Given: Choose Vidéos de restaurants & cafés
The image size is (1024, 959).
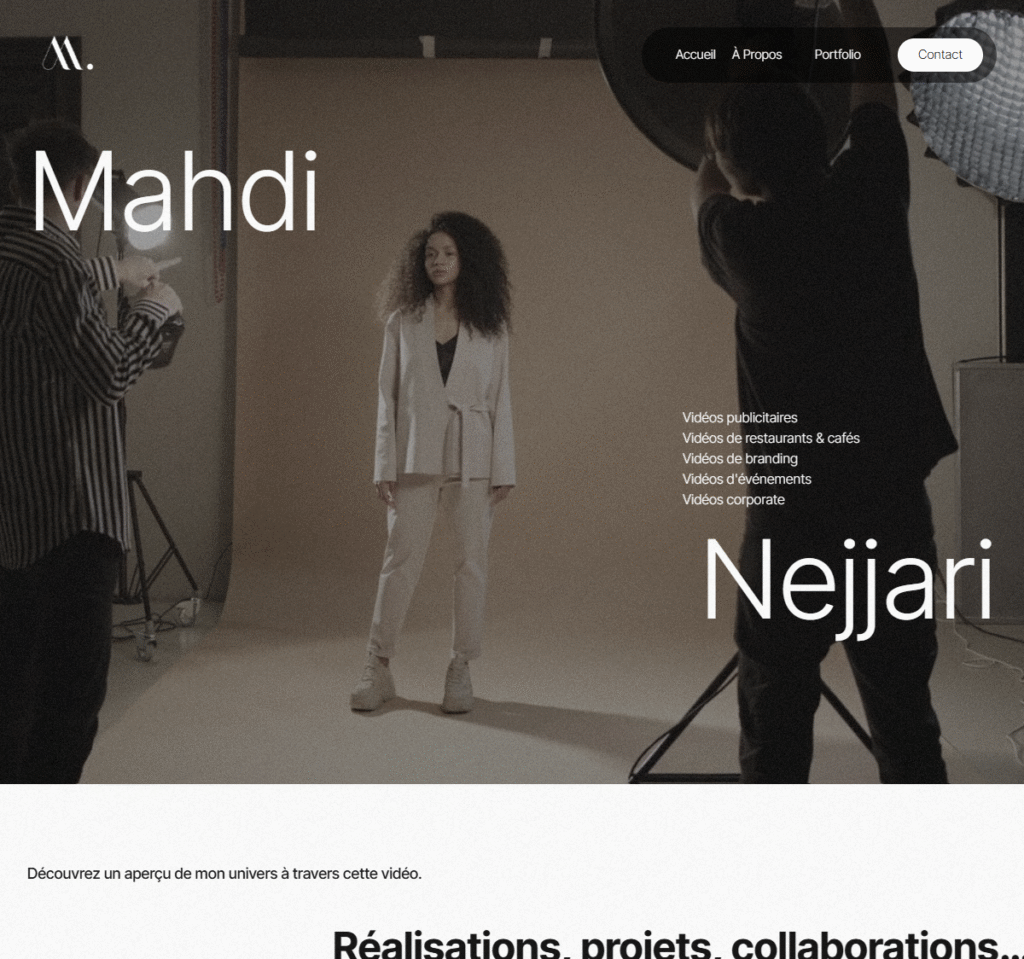Looking at the screenshot, I should point(771,438).
